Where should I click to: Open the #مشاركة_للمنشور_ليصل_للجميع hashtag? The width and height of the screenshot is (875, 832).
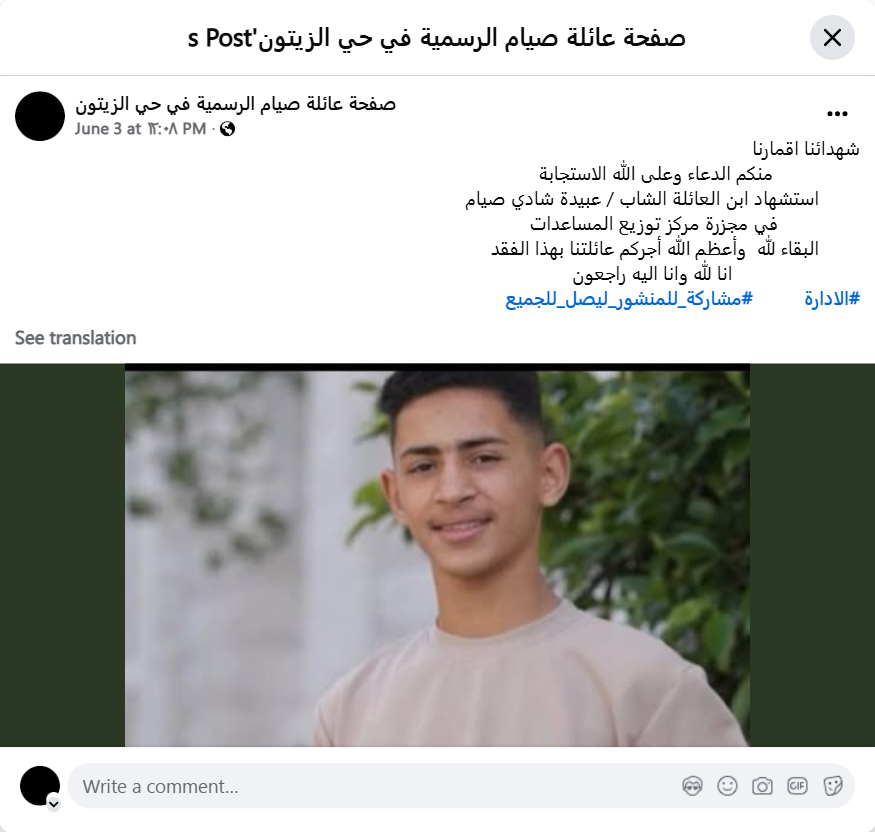click(629, 299)
